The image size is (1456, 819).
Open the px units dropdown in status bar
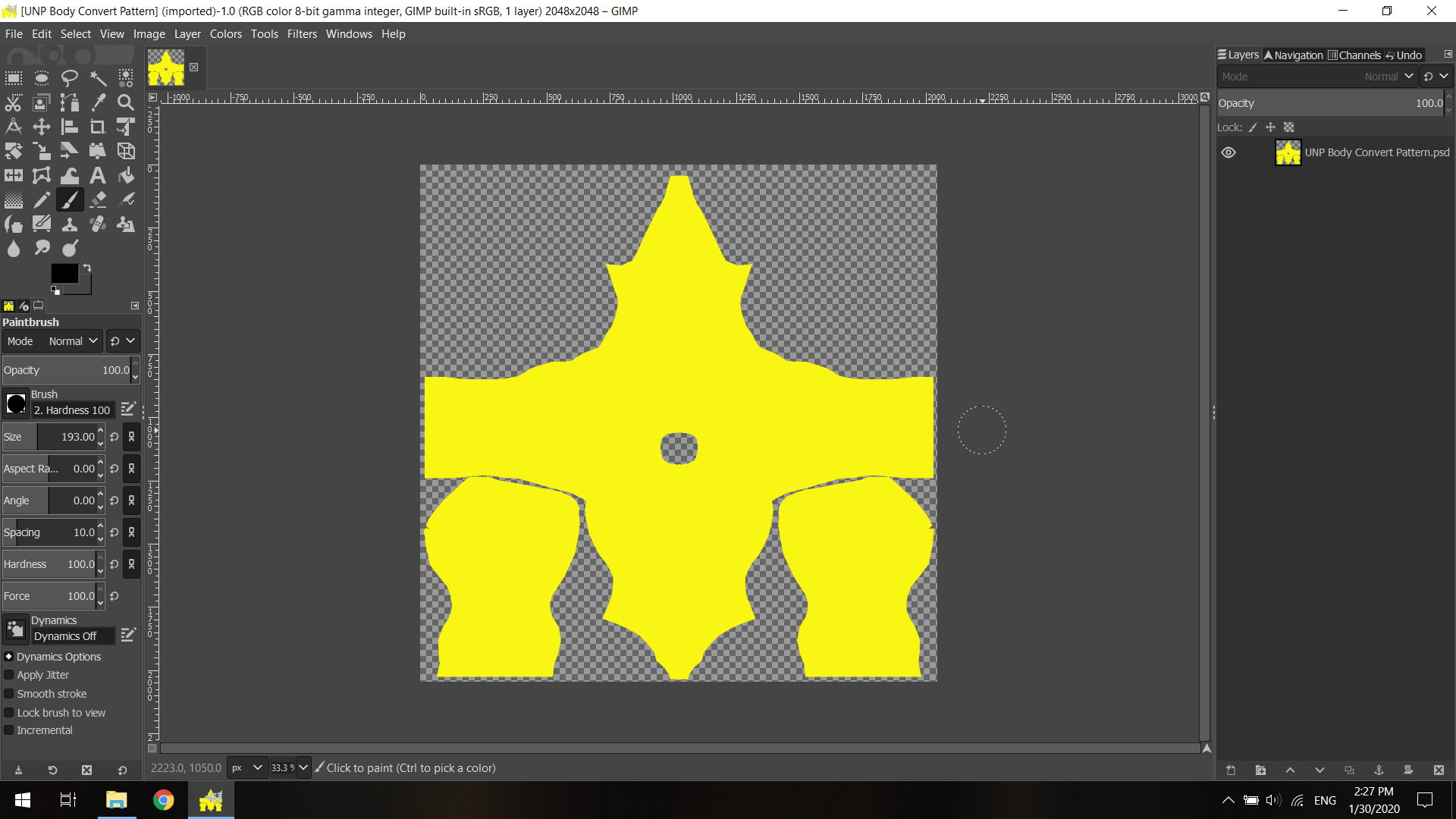pos(248,768)
